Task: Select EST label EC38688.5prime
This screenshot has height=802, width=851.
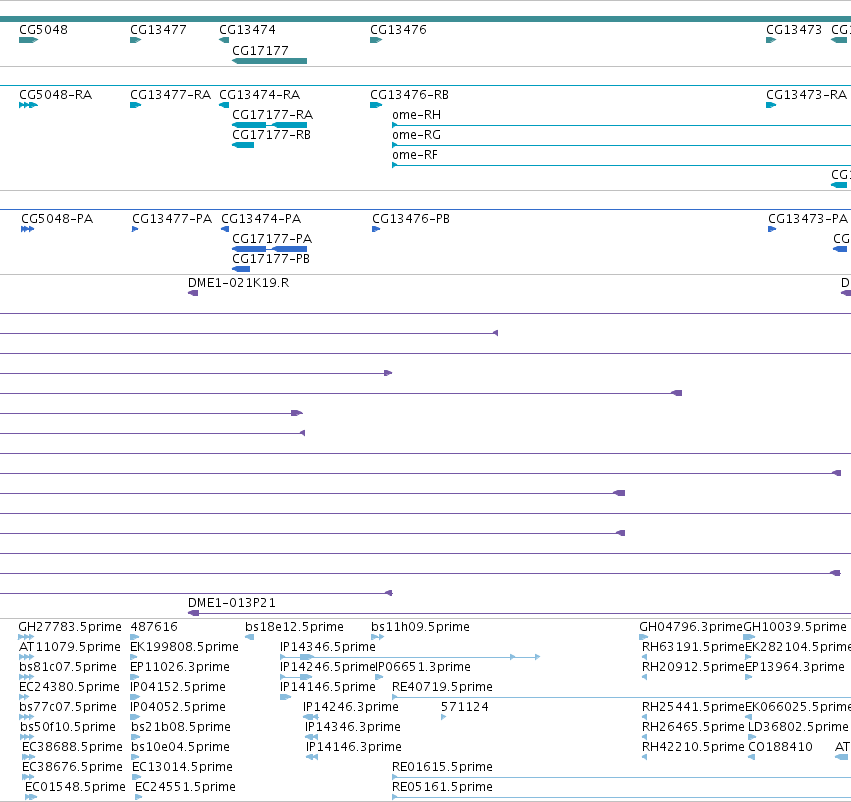Action: 72,748
